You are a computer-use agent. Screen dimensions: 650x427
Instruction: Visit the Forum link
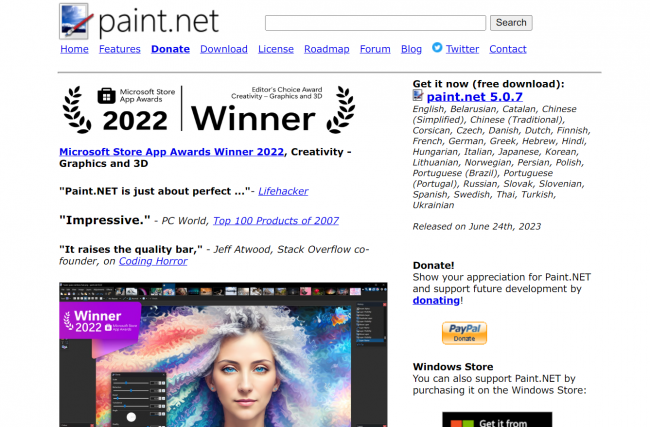point(375,49)
